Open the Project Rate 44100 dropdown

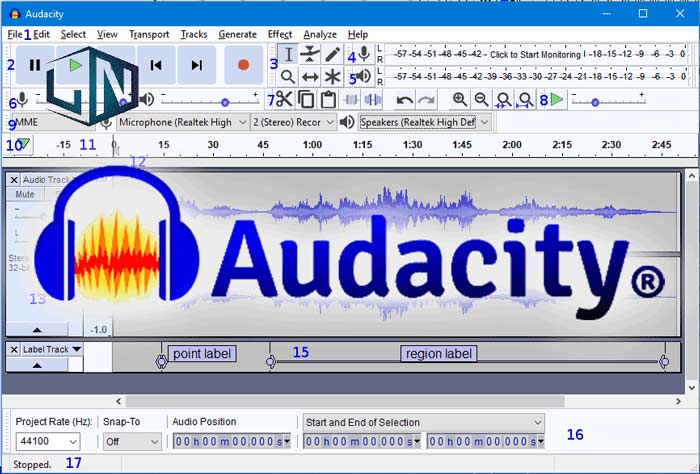point(74,441)
